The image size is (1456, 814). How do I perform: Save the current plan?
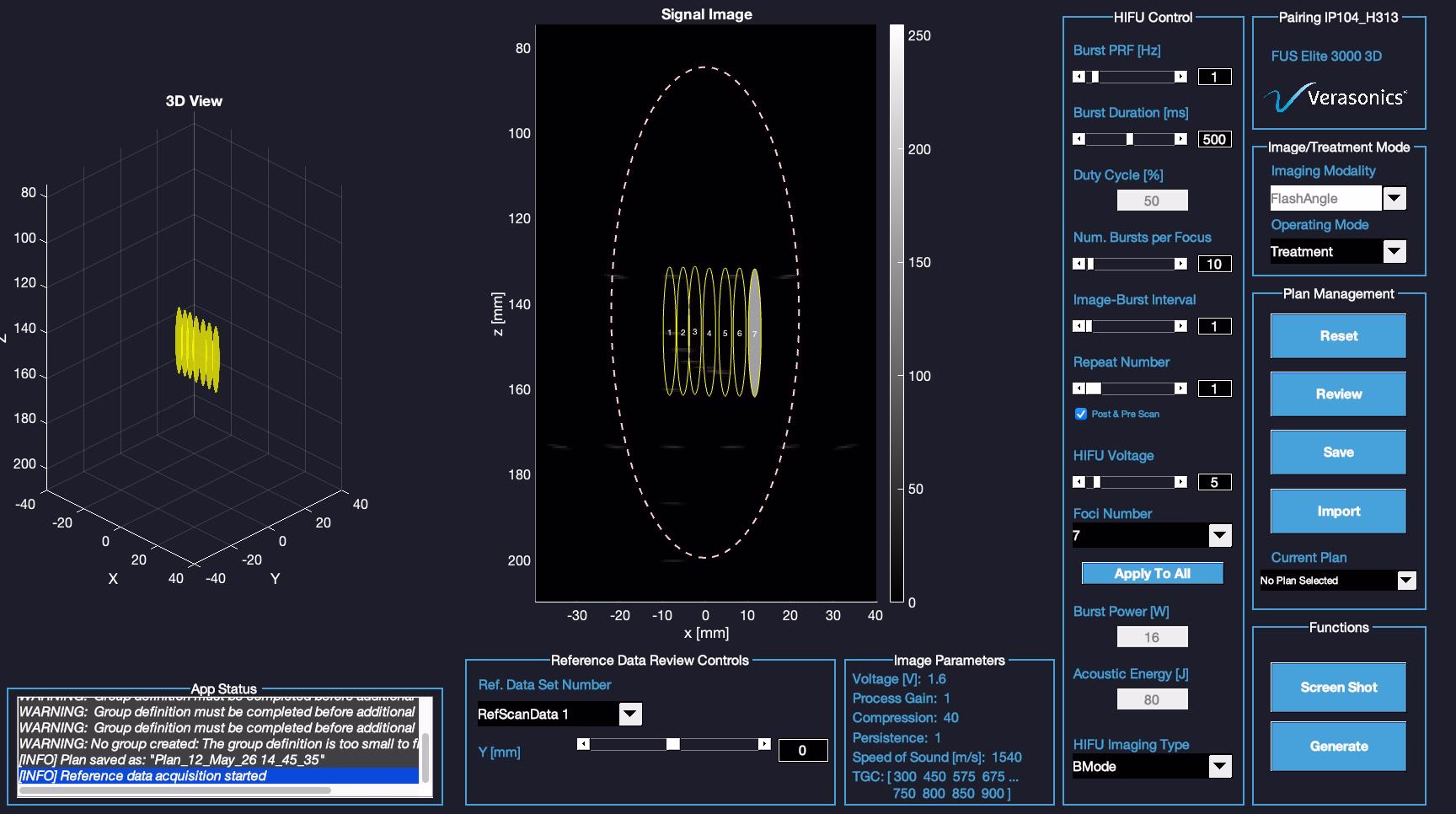tap(1338, 453)
